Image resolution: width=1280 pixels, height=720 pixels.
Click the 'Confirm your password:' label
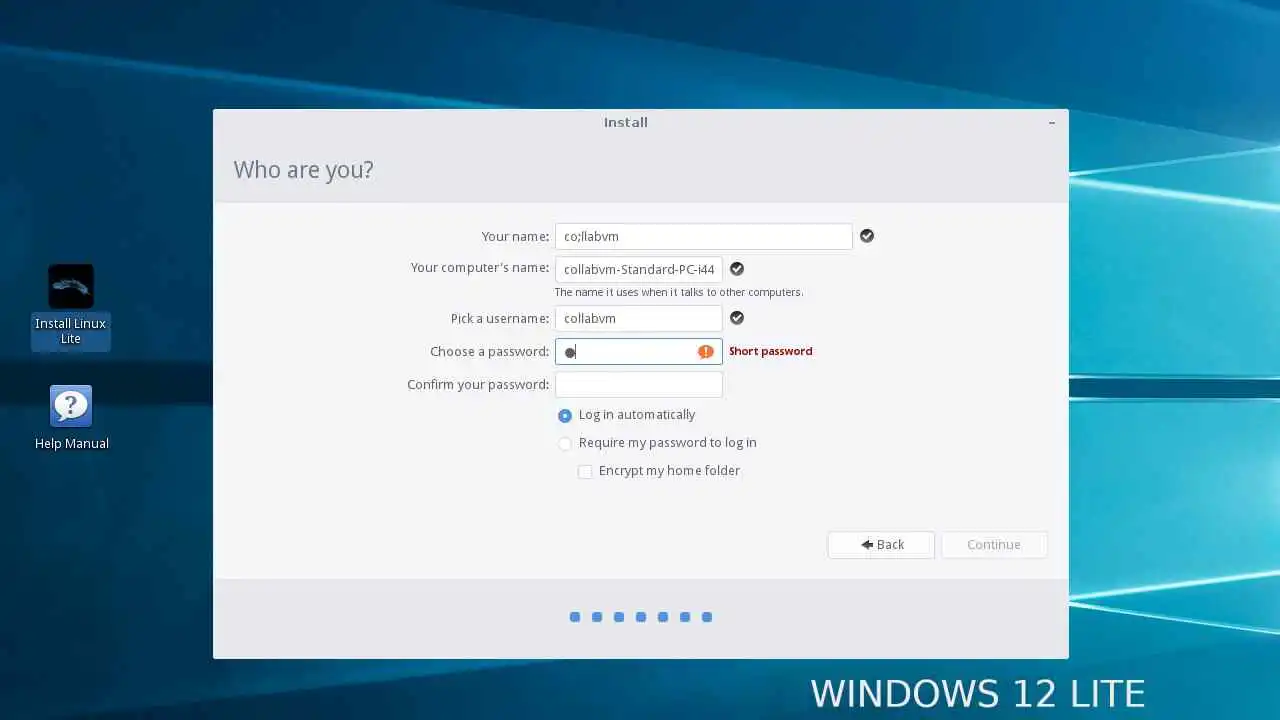478,384
